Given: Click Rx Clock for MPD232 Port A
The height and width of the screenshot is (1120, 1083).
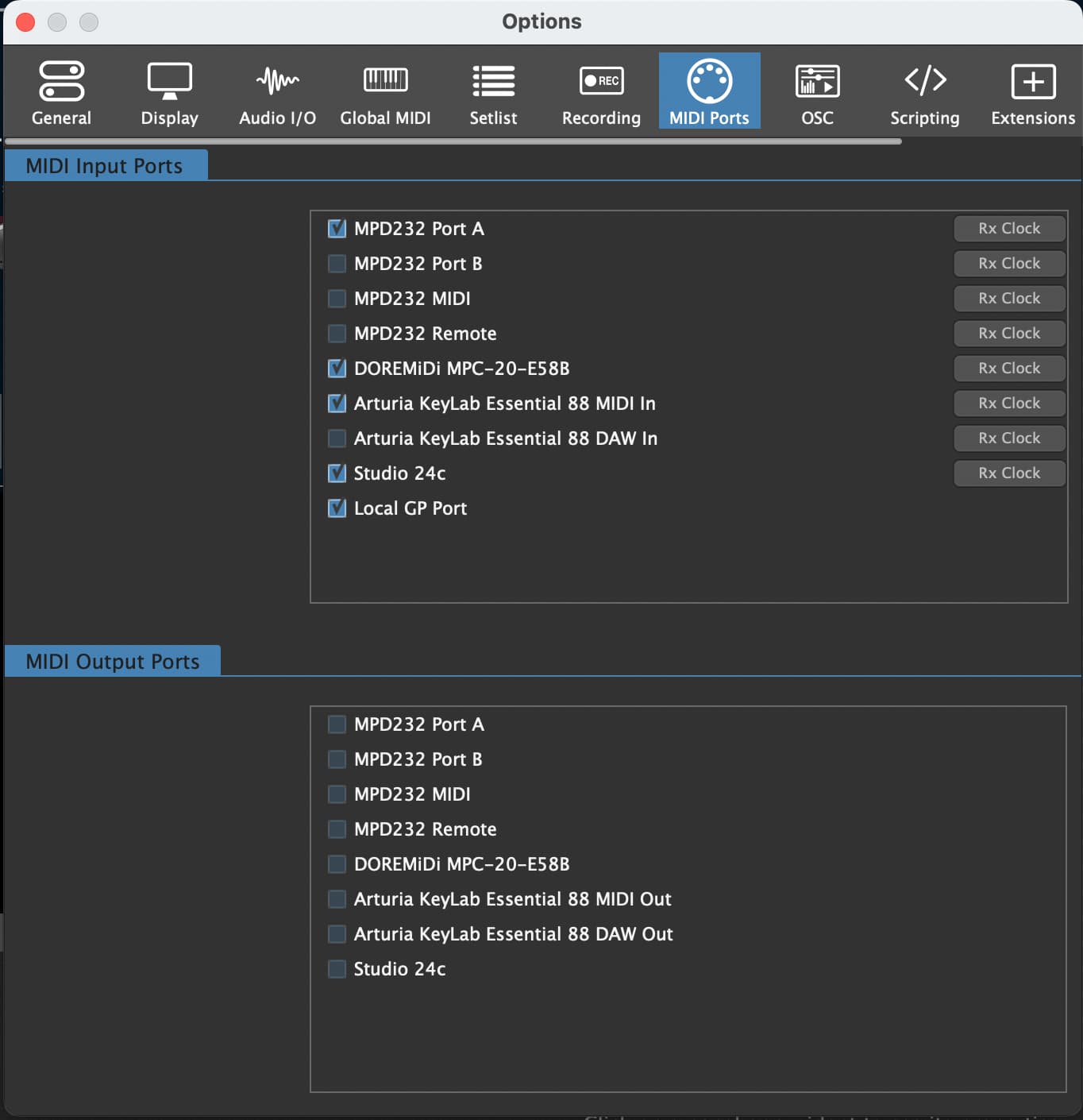Looking at the screenshot, I should 1009,229.
